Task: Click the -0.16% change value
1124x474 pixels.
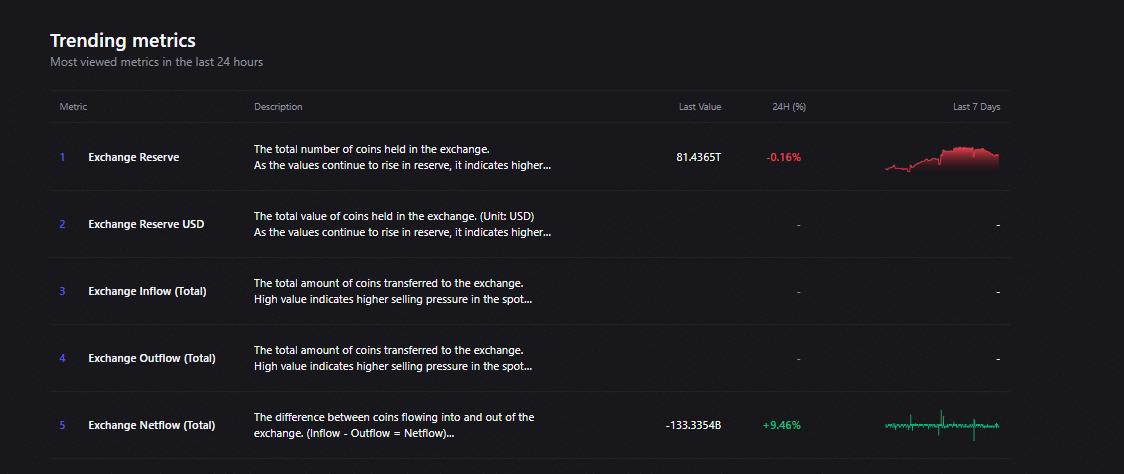Action: click(783, 157)
